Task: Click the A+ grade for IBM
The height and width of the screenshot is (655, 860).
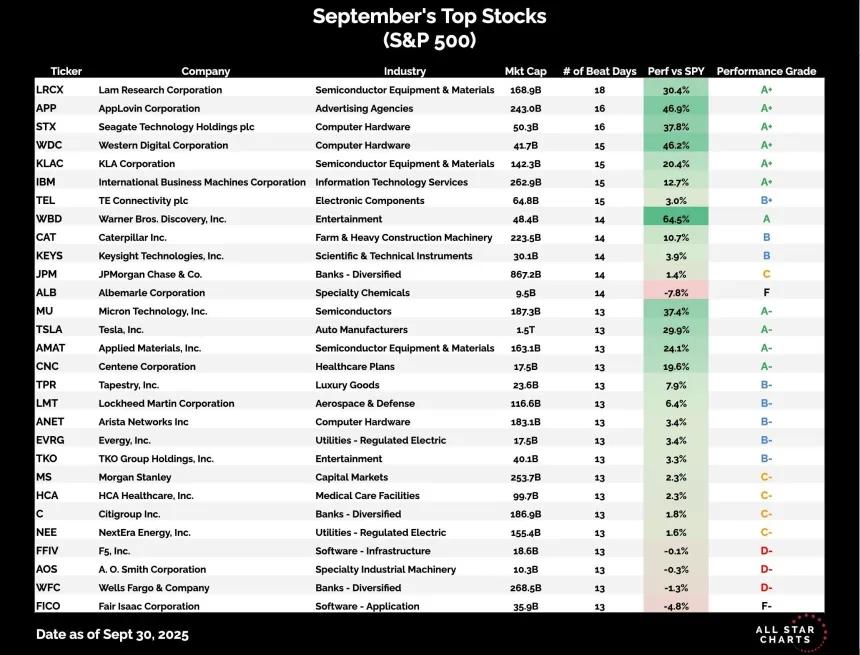Action: [x=766, y=182]
